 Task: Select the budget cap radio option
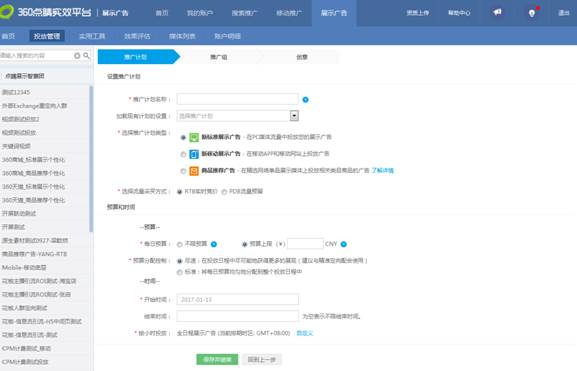coord(244,244)
